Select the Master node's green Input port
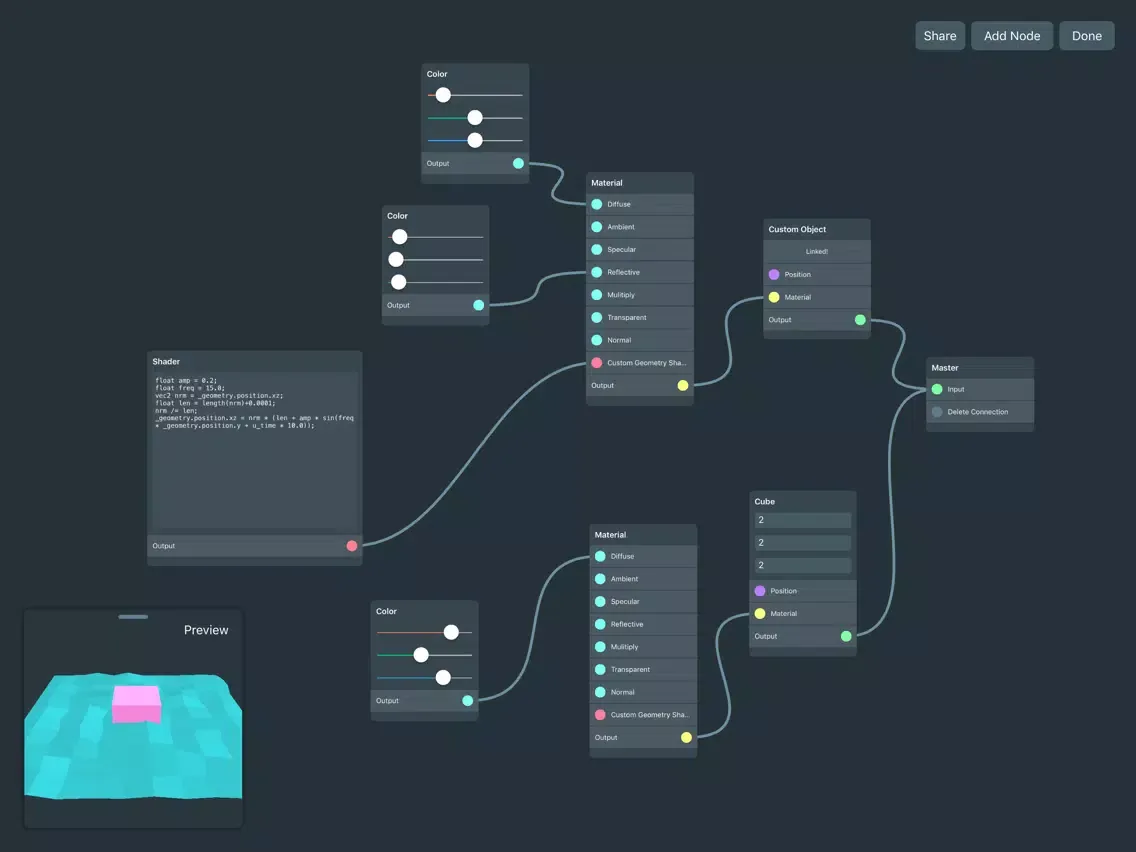The image size is (1136, 852). pos(937,389)
